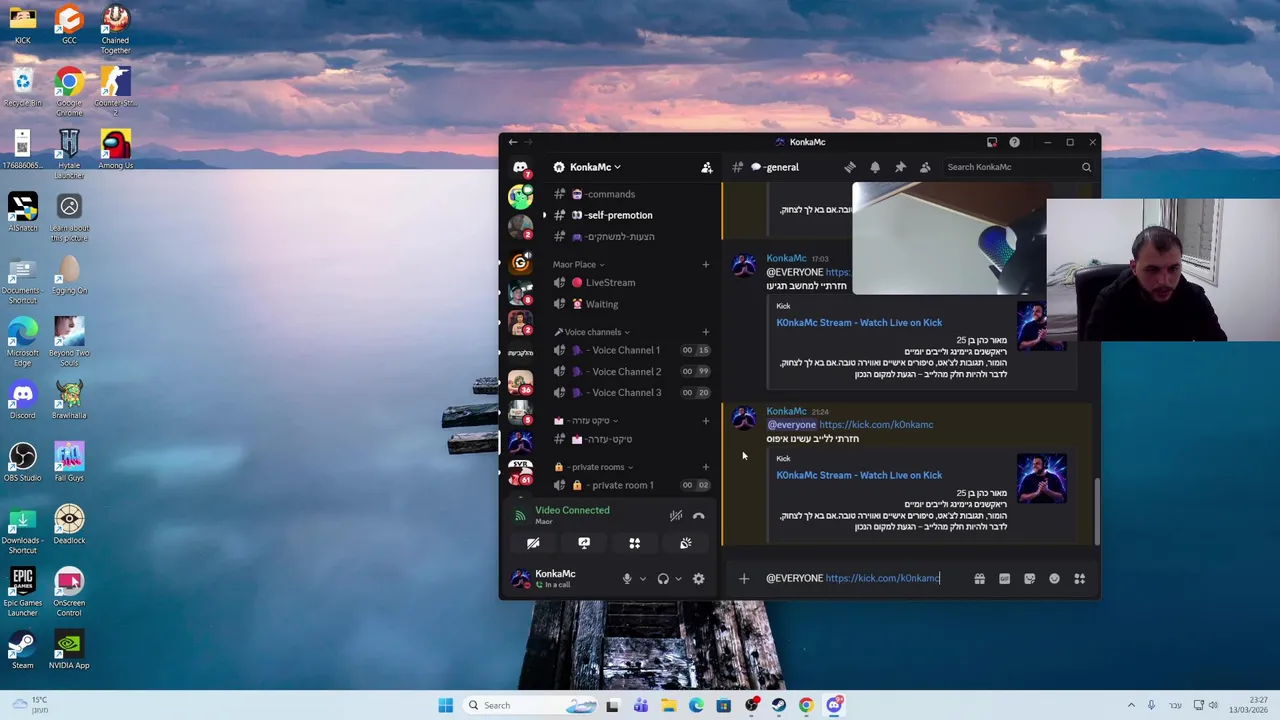Toggle camera off in voice panel

coord(533,543)
